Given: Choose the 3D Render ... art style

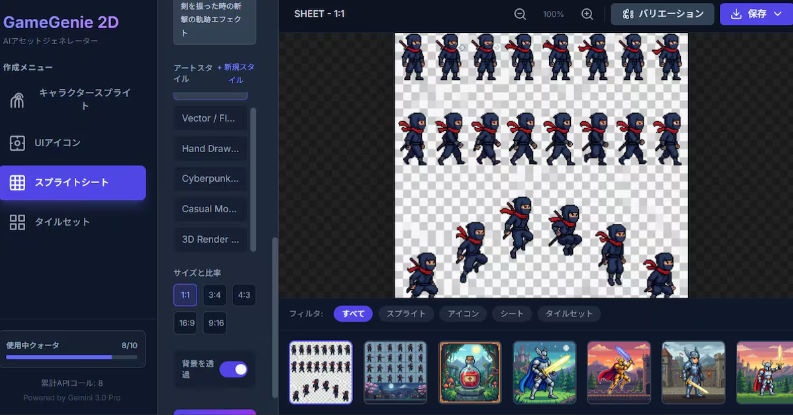Looking at the screenshot, I should pyautogui.click(x=210, y=239).
